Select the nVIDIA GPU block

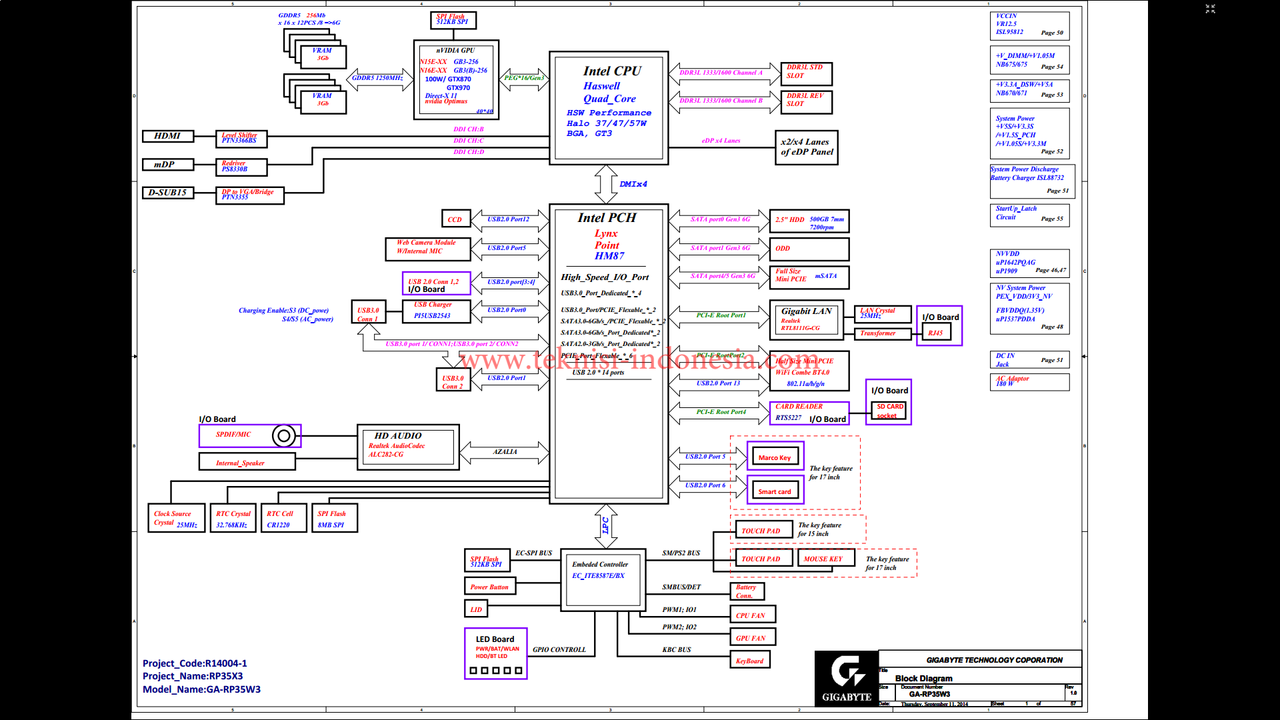(456, 80)
